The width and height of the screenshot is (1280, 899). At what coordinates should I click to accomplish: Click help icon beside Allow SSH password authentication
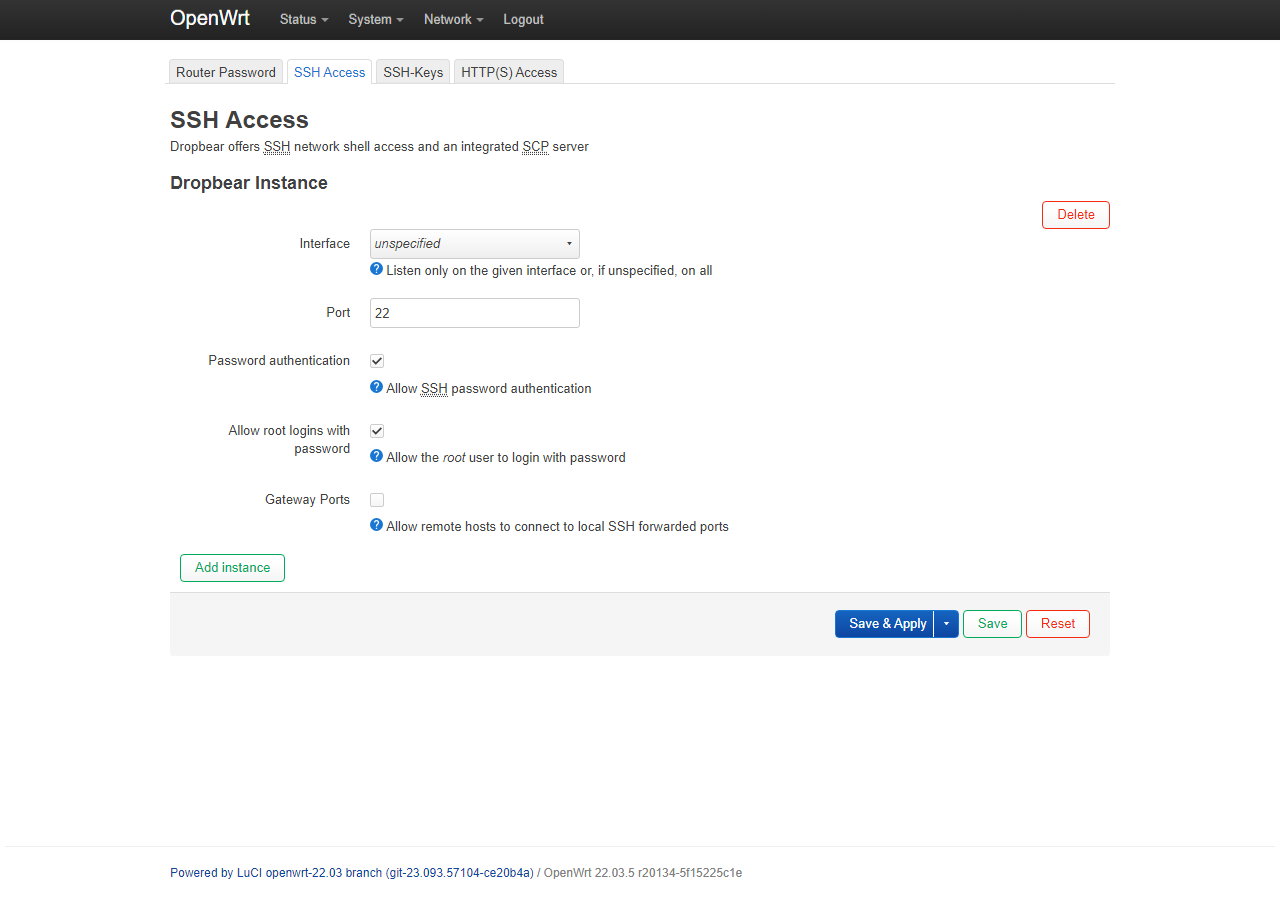pos(376,387)
